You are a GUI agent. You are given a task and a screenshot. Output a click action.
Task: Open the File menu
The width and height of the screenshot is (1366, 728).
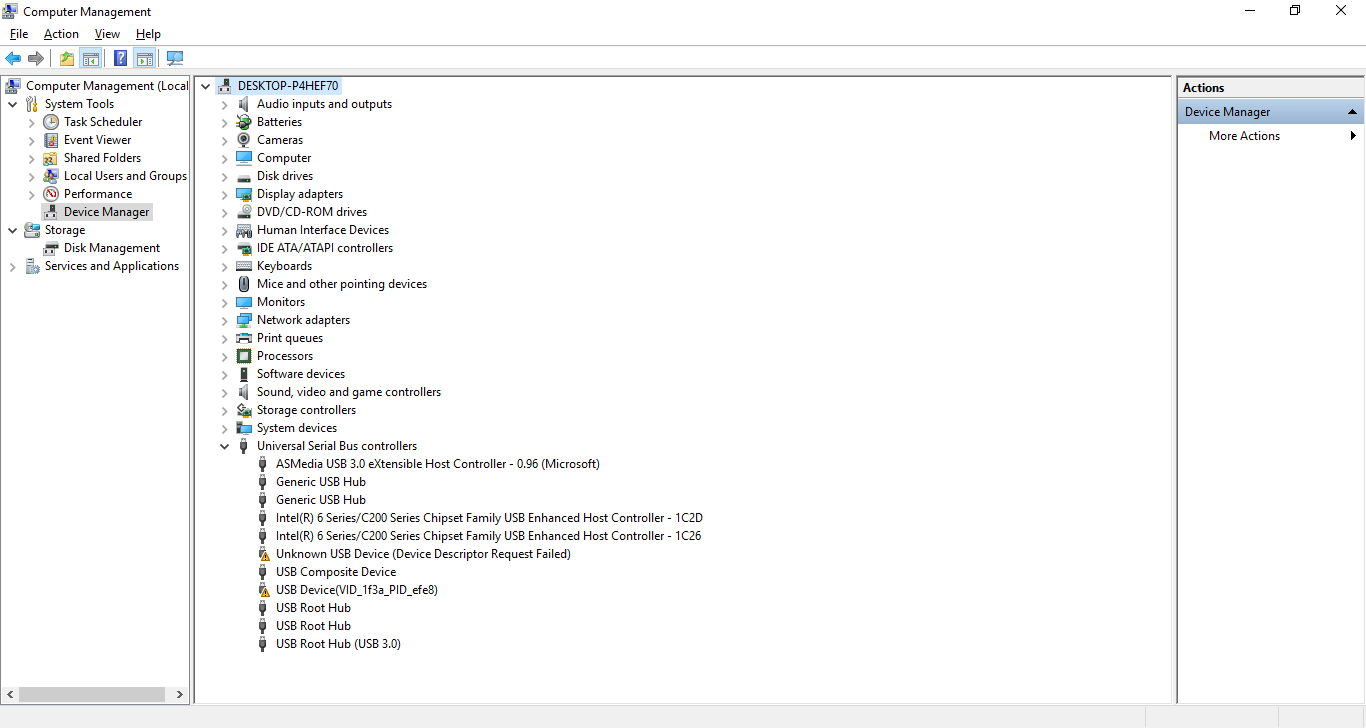(19, 34)
